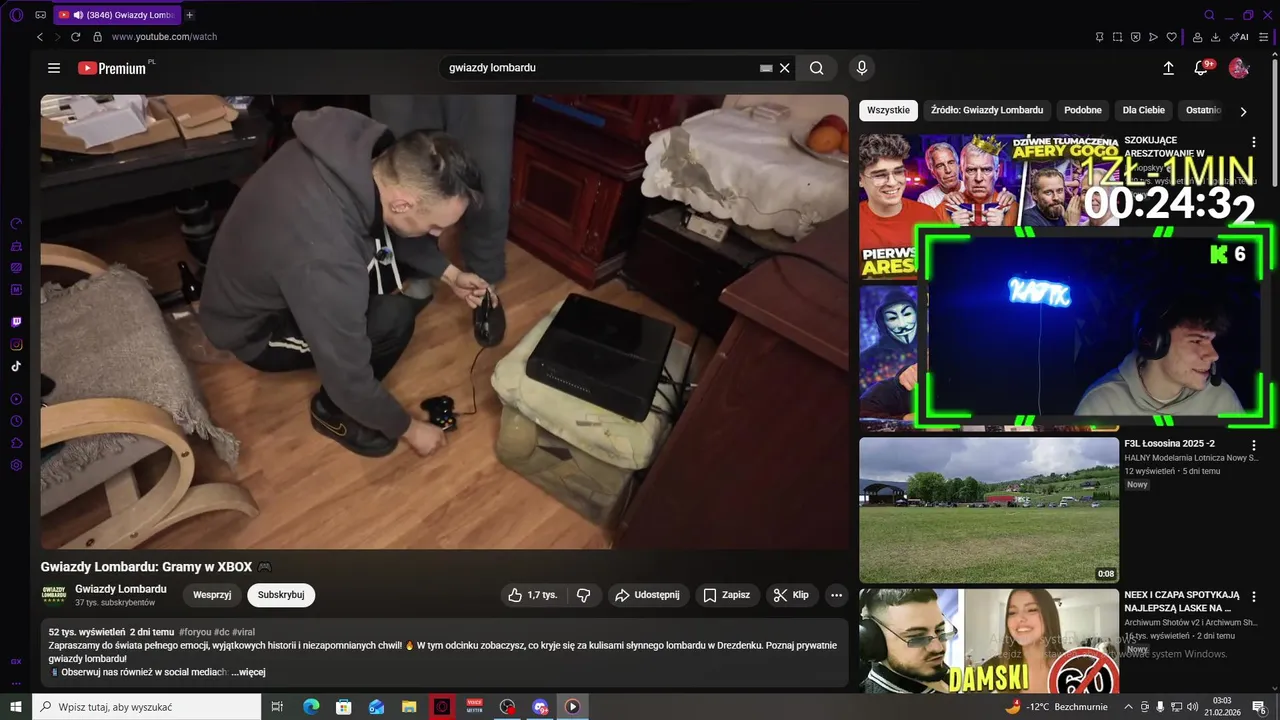Open the YouTube hamburger guide menu

[x=54, y=68]
